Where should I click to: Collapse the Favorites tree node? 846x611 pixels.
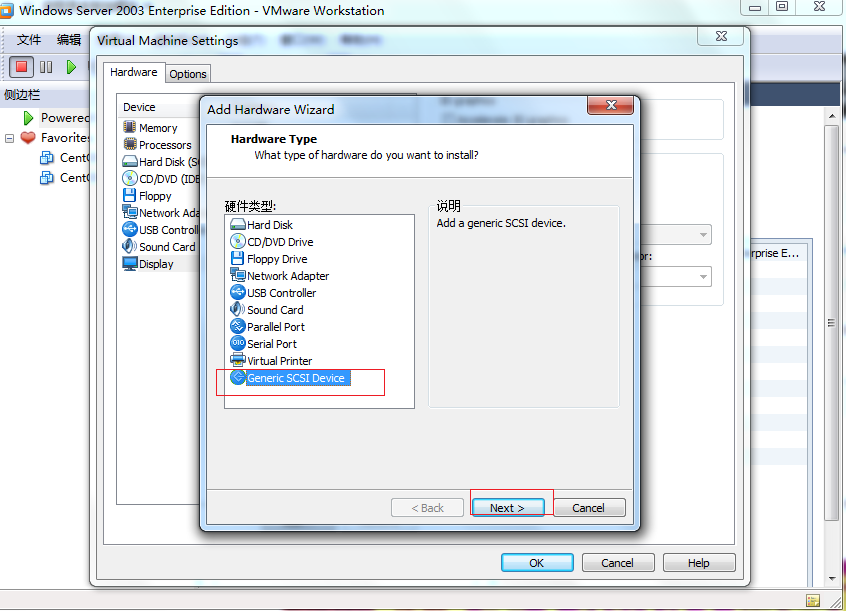[x=9, y=138]
